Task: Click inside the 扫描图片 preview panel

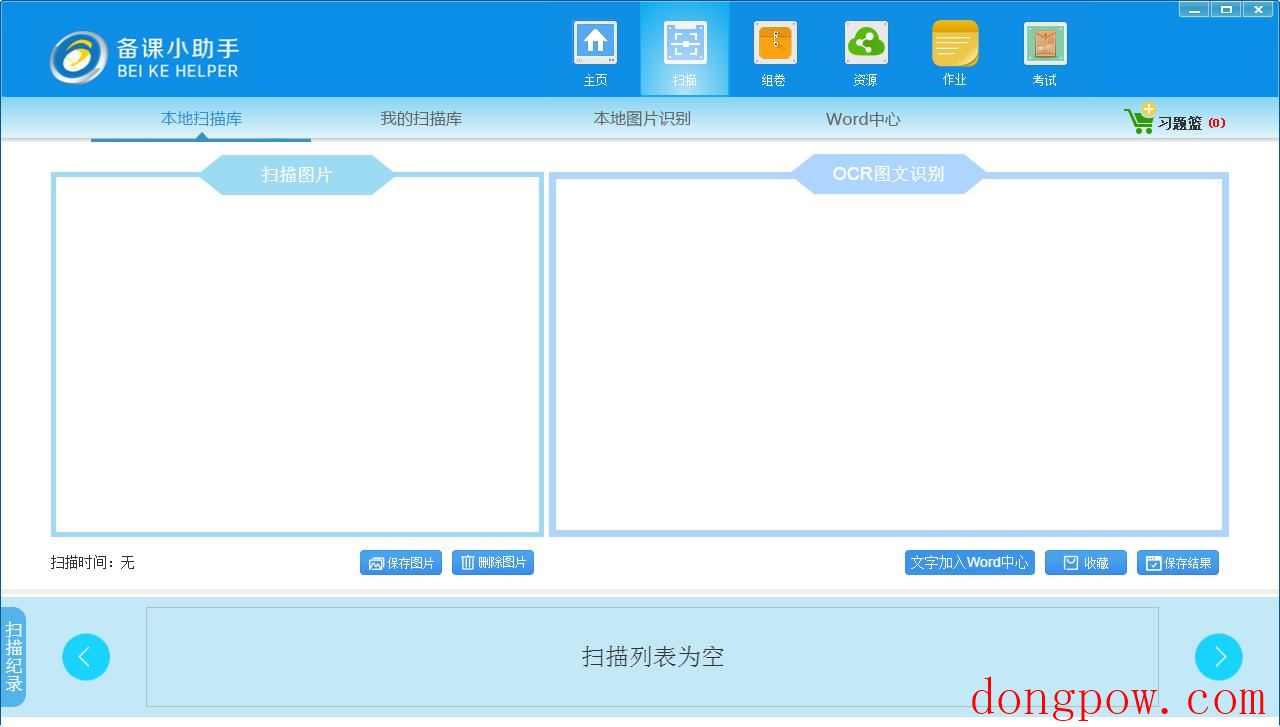Action: click(297, 355)
